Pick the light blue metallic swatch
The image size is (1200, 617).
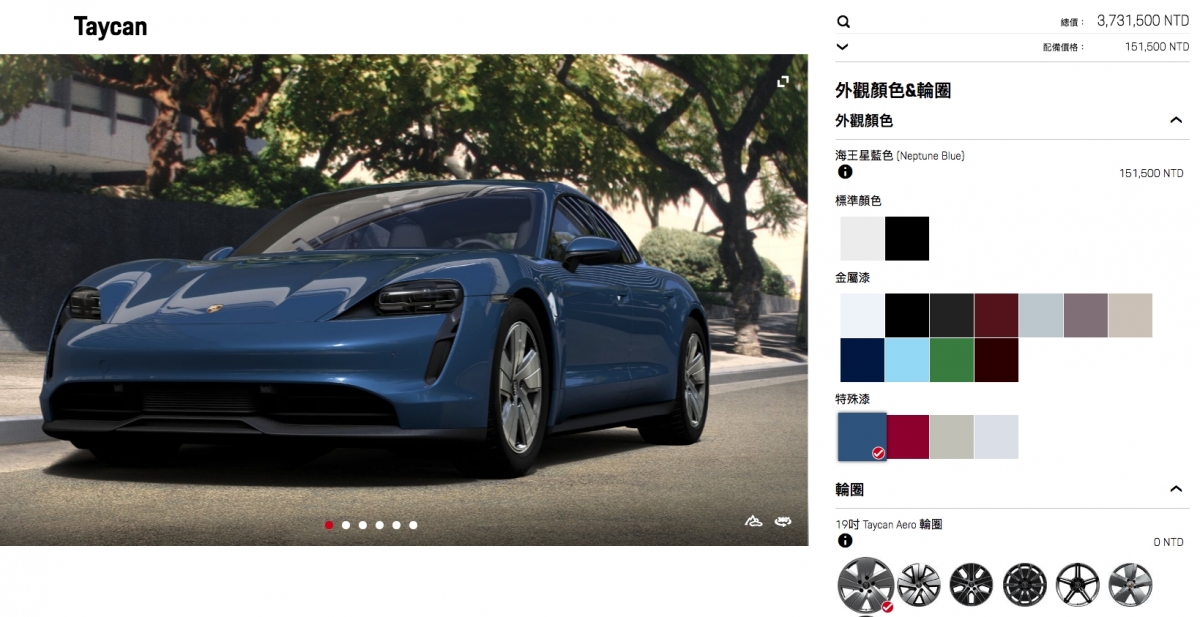coord(907,360)
